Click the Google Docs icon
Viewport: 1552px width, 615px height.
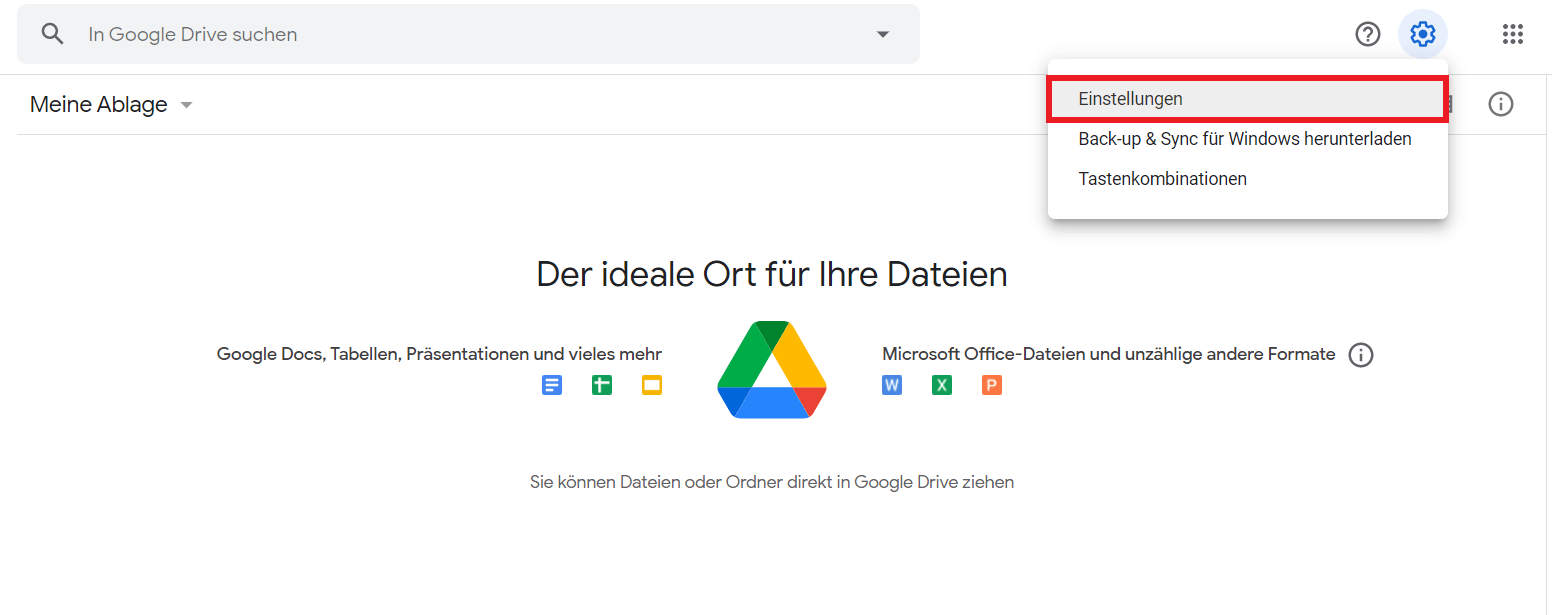point(552,385)
